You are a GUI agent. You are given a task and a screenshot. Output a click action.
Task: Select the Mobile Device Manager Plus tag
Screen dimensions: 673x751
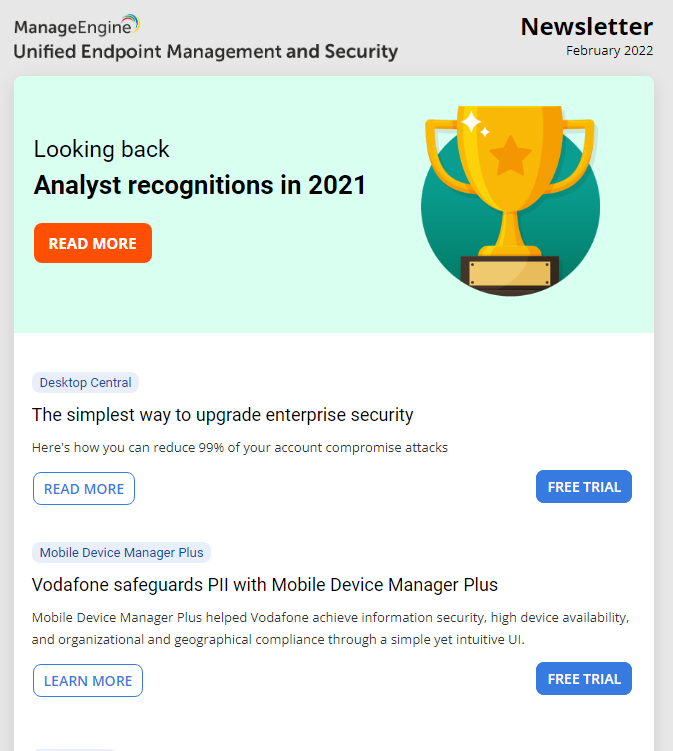pyautogui.click(x=121, y=552)
